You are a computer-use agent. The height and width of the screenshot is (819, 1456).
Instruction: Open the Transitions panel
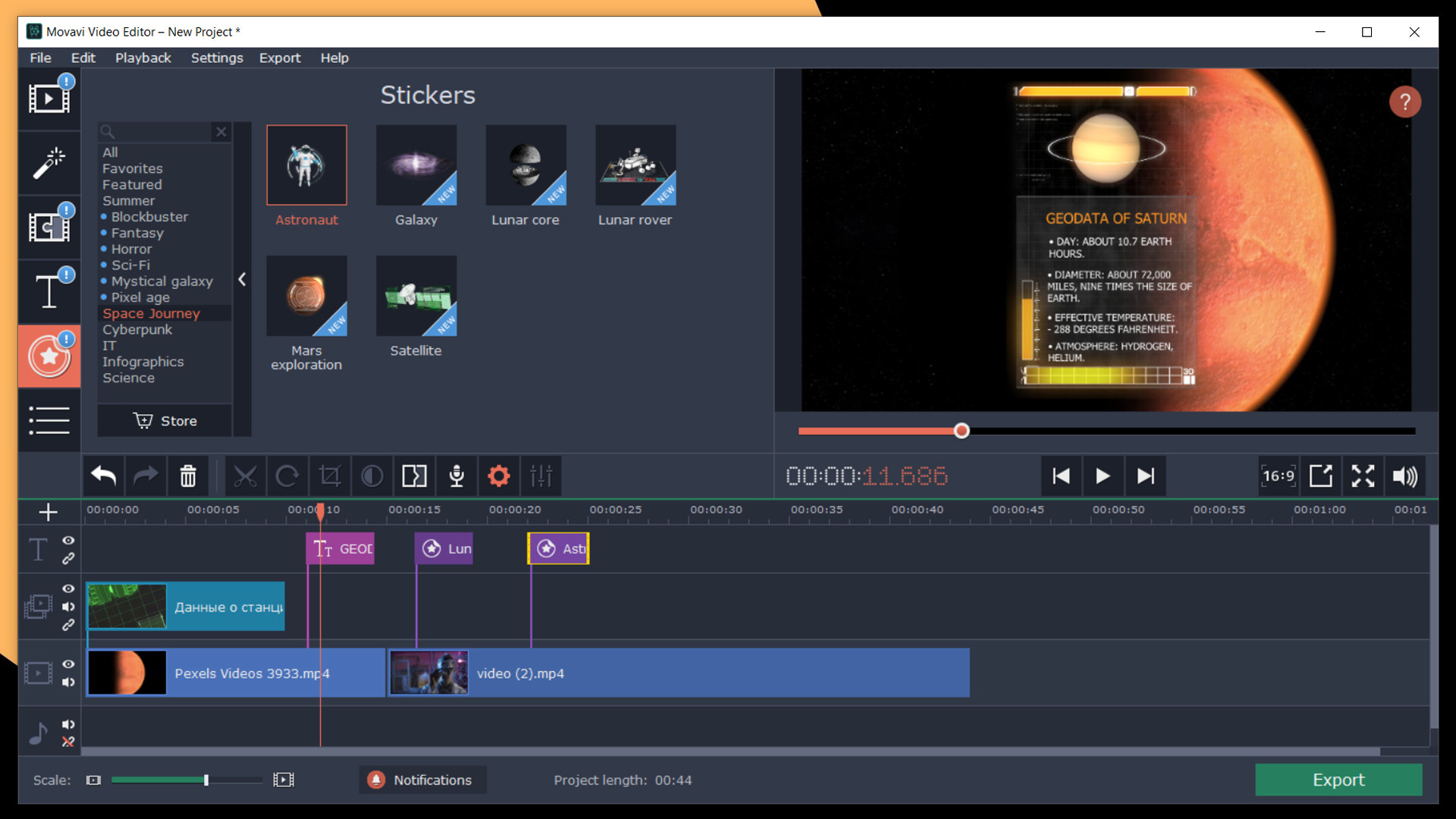(49, 226)
